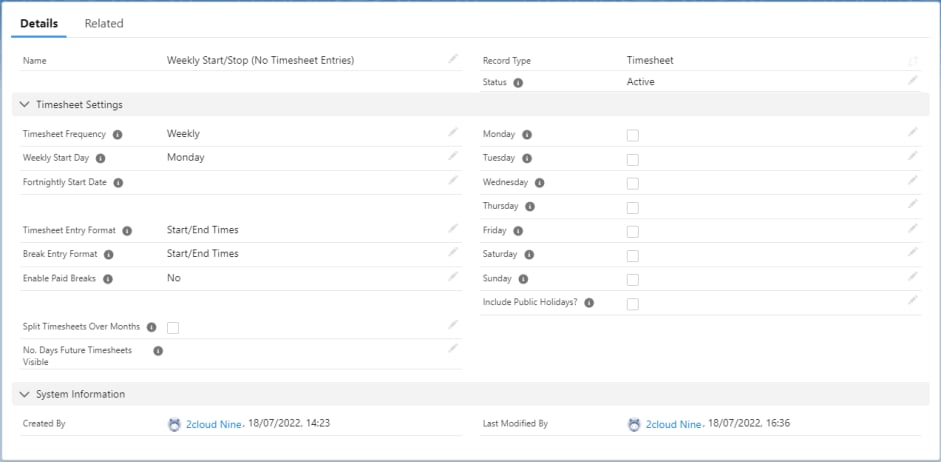Collapse the System Information section
The image size is (941, 462).
click(24, 394)
